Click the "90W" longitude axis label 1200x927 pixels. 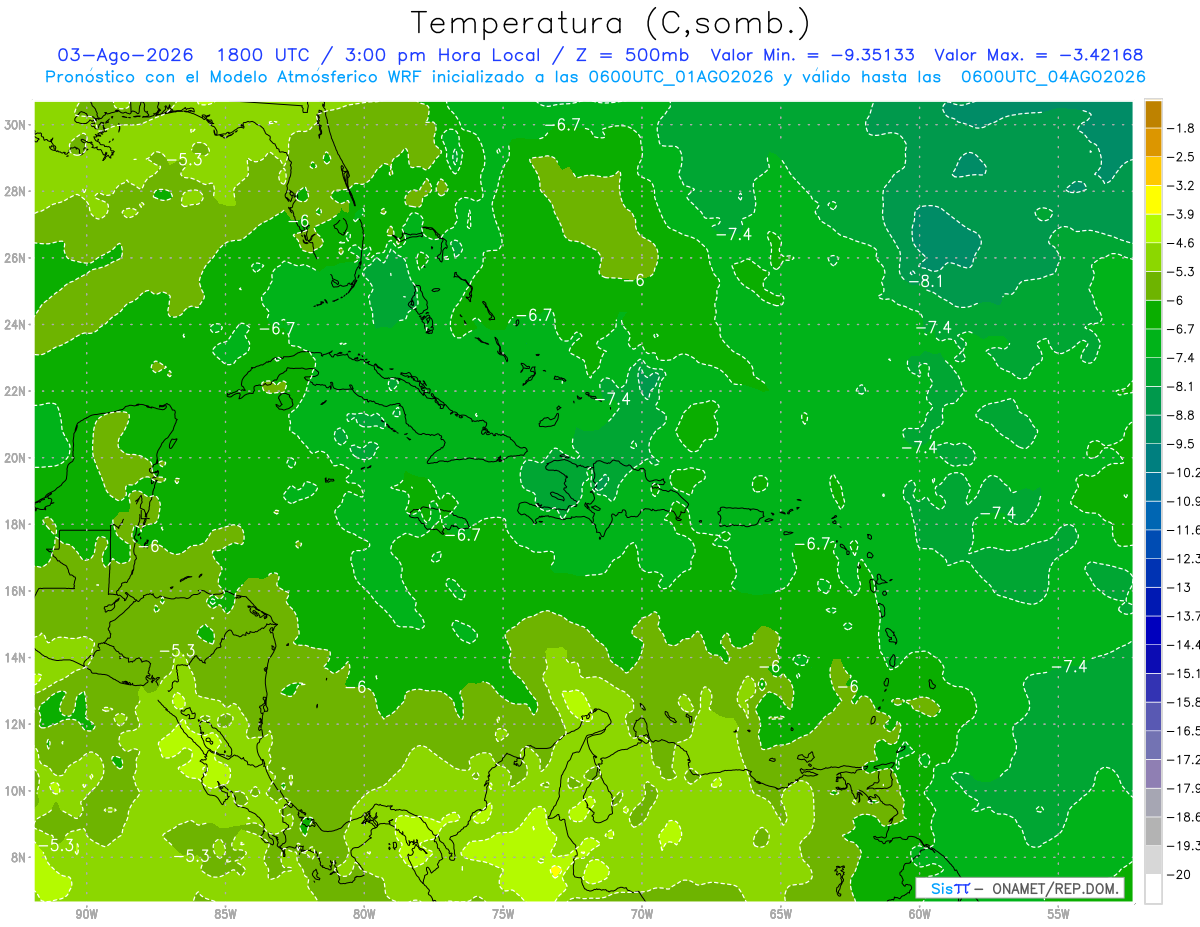[x=86, y=915]
